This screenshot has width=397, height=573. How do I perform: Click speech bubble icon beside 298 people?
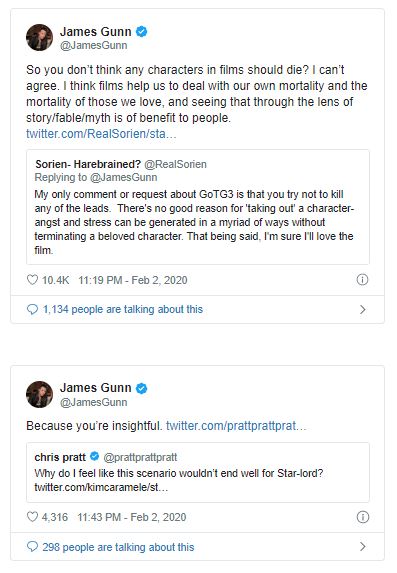coord(33,547)
